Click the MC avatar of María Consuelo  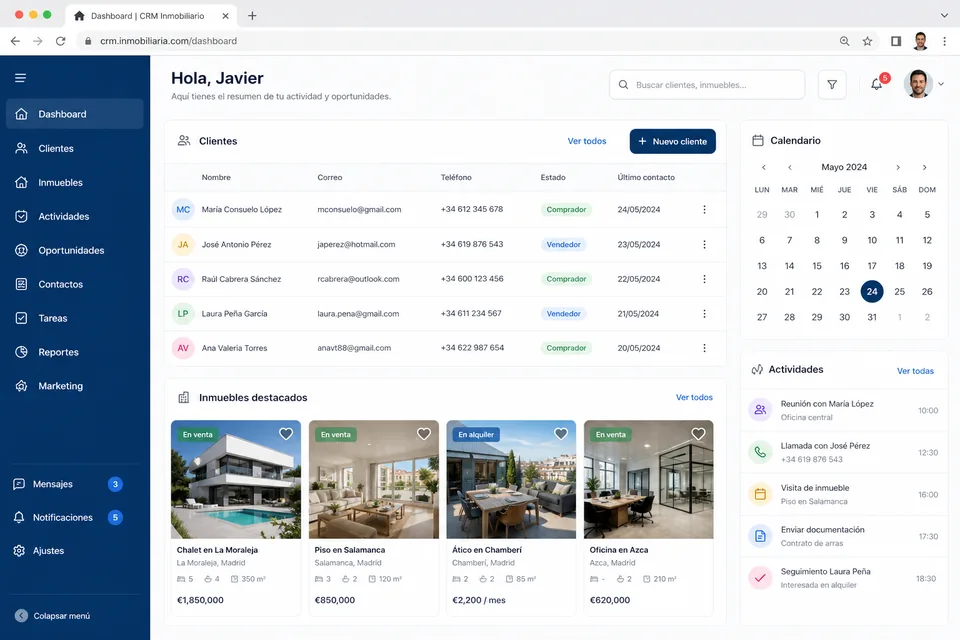click(183, 209)
